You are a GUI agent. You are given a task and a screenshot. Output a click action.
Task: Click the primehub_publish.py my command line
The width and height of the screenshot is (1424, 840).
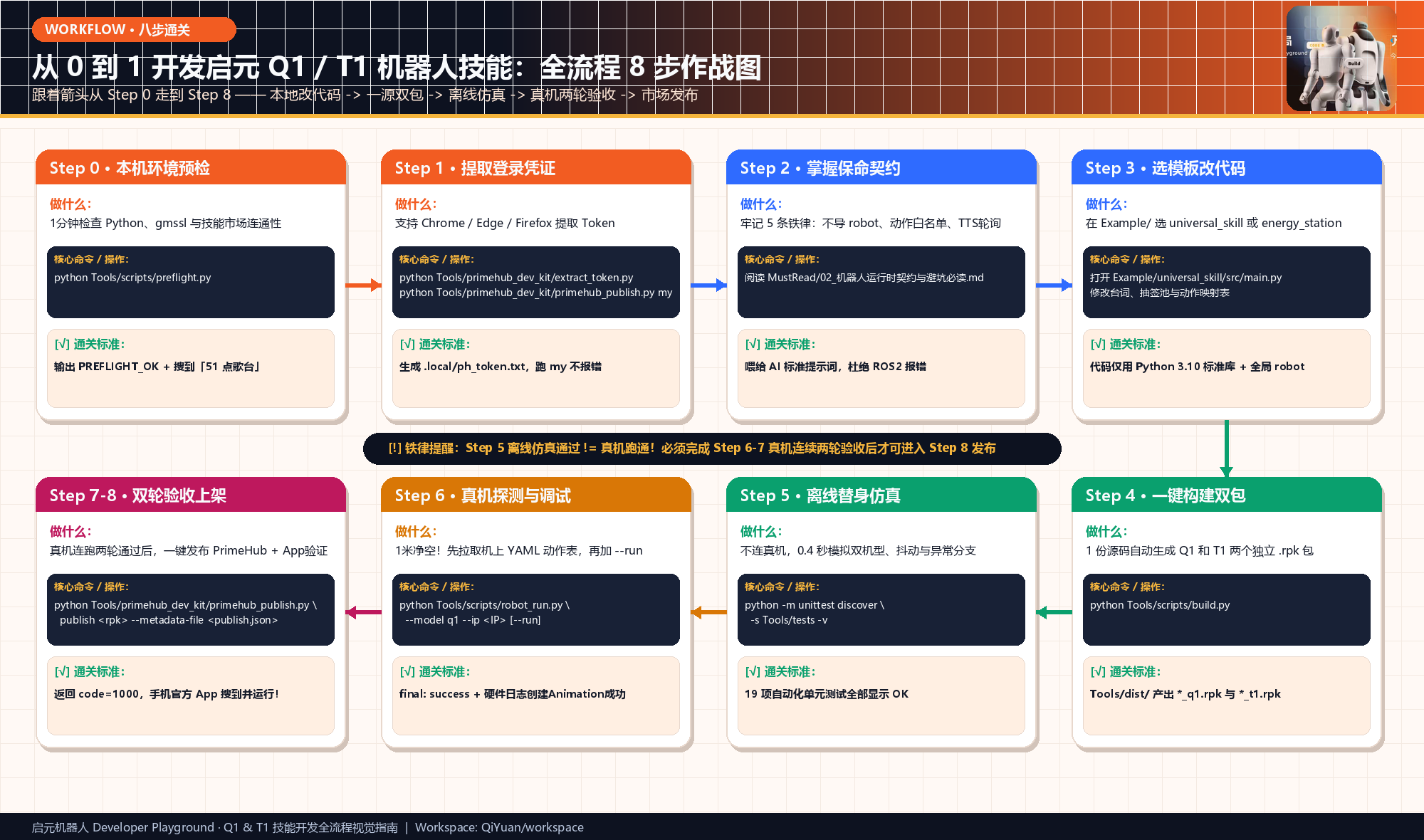pyautogui.click(x=535, y=293)
